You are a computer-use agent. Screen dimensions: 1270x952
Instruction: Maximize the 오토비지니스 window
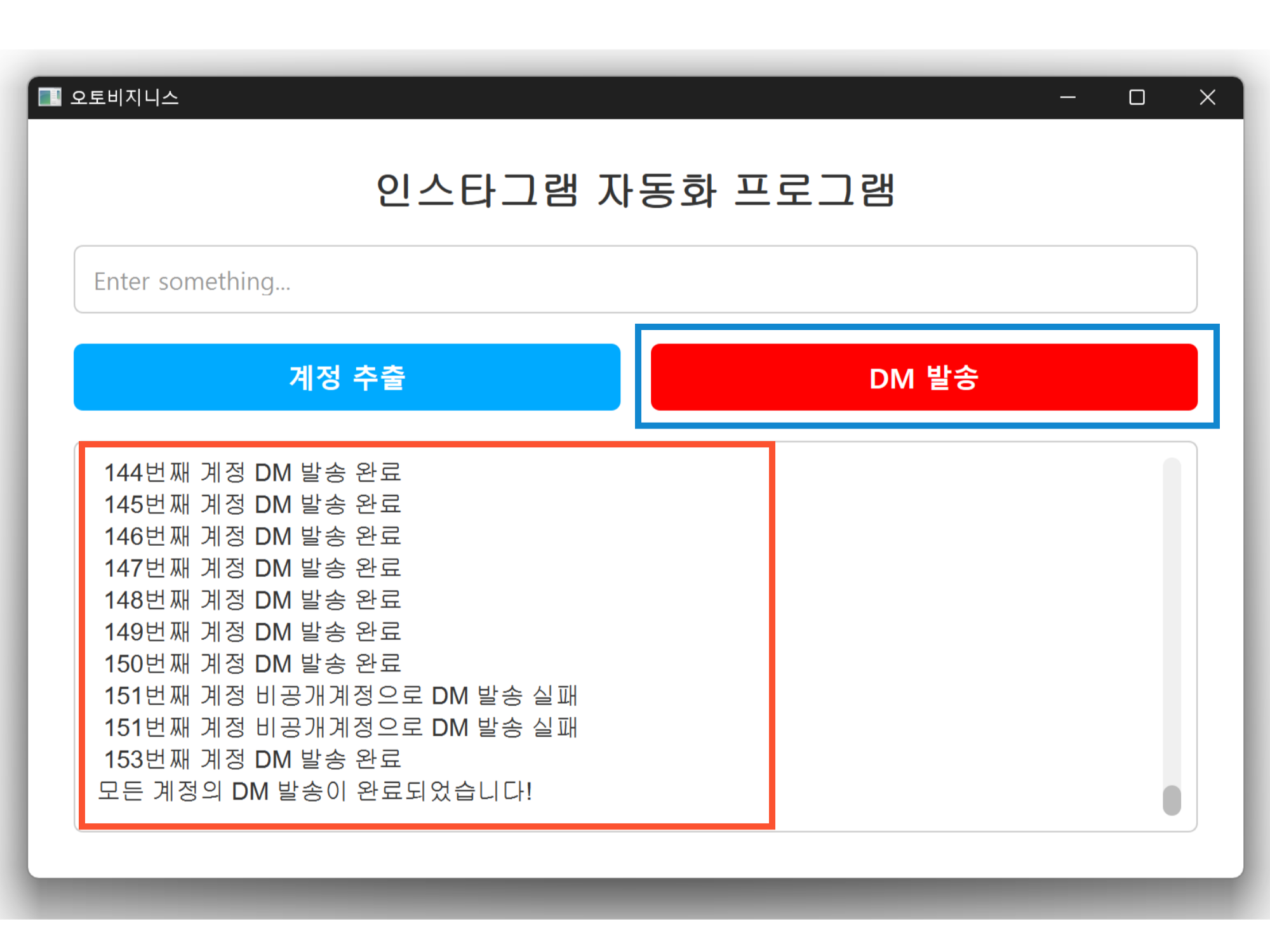[x=1137, y=97]
